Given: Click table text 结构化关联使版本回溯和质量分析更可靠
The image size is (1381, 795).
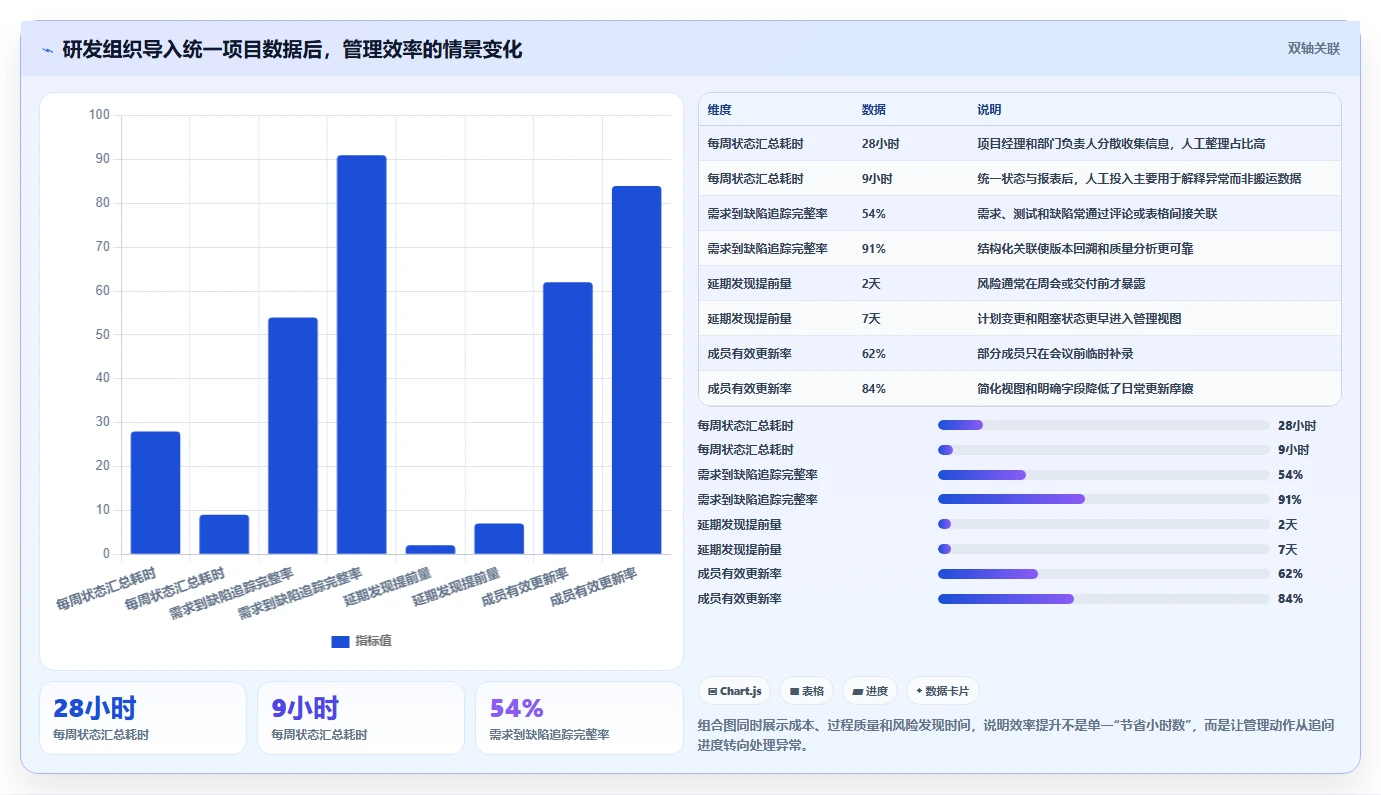Looking at the screenshot, I should tap(1085, 249).
